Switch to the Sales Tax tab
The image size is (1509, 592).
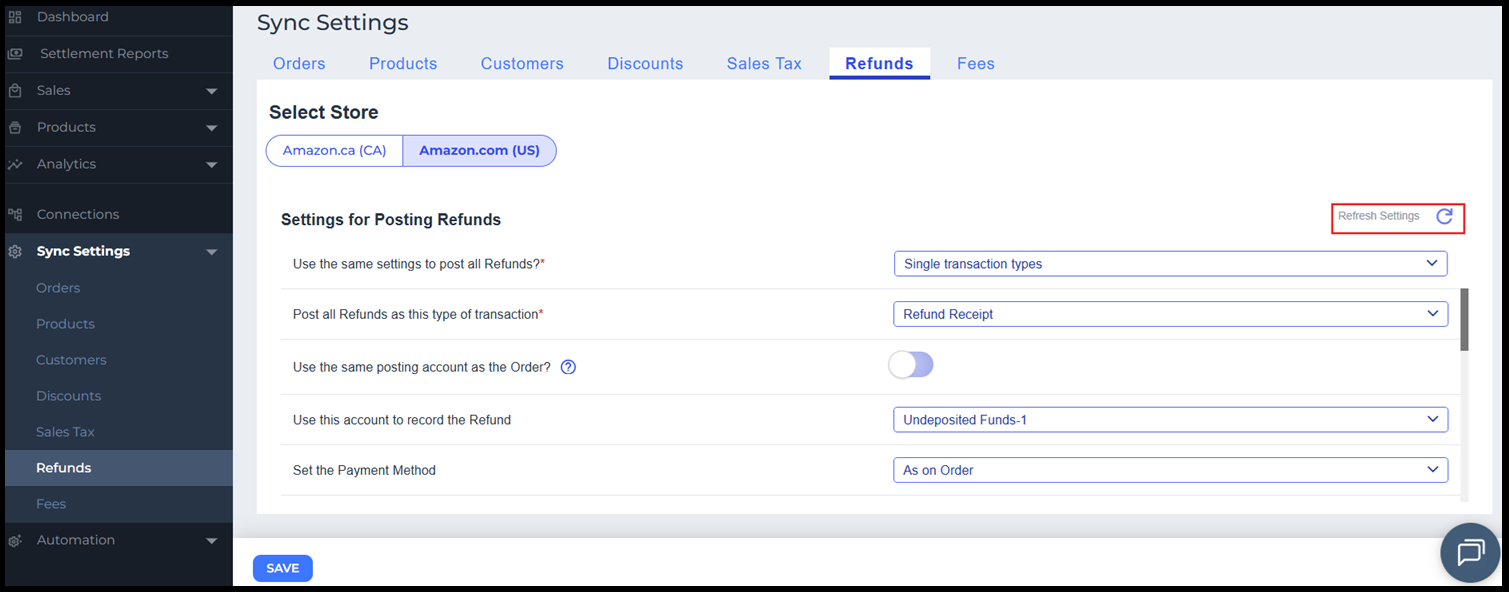(764, 64)
